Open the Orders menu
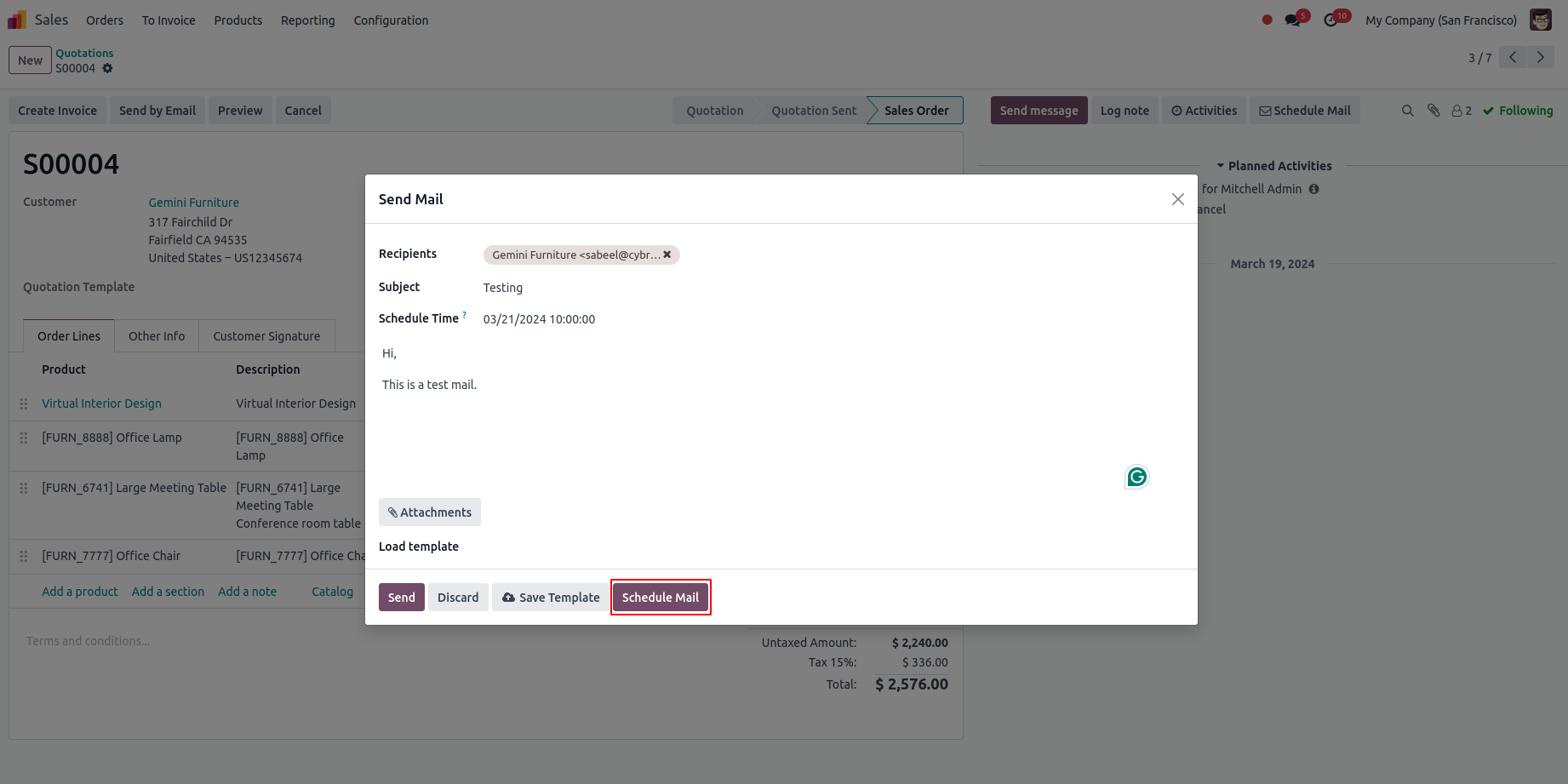Screen dimensions: 1568x784 [x=105, y=20]
